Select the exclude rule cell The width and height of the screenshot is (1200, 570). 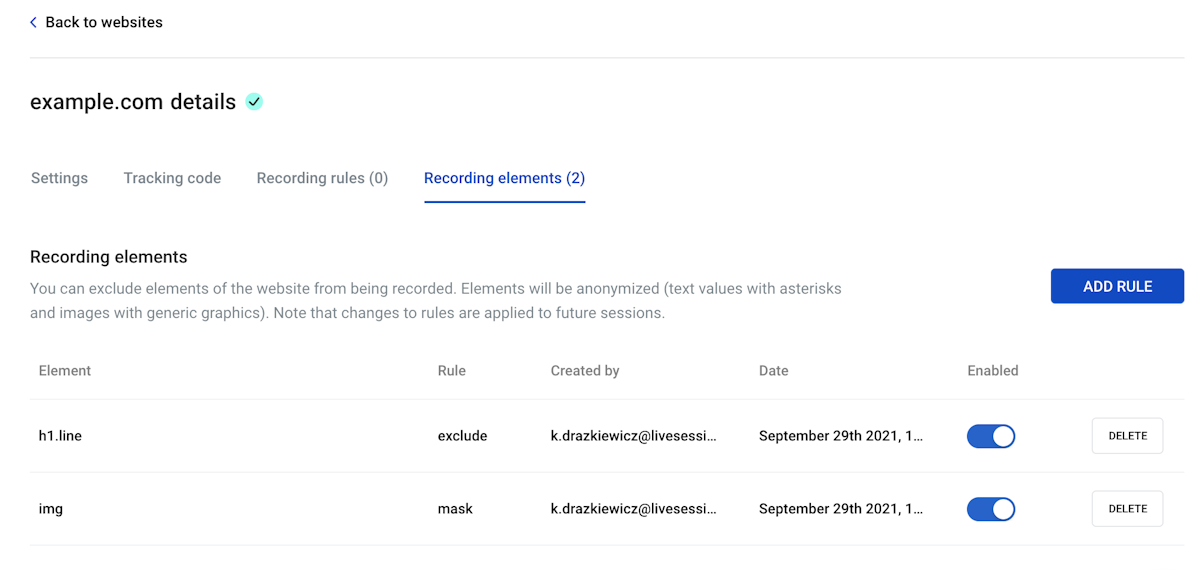tap(462, 436)
